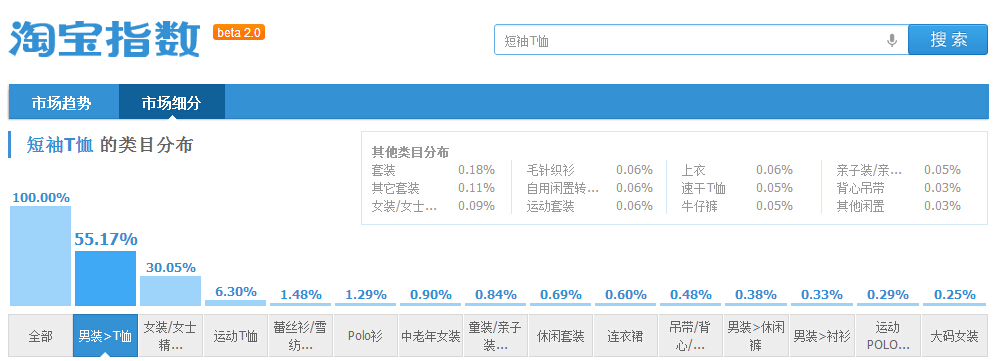This screenshot has width=996, height=361.
Task: Click the 100.00% bar in the chart
Action: pyautogui.click(x=41, y=255)
